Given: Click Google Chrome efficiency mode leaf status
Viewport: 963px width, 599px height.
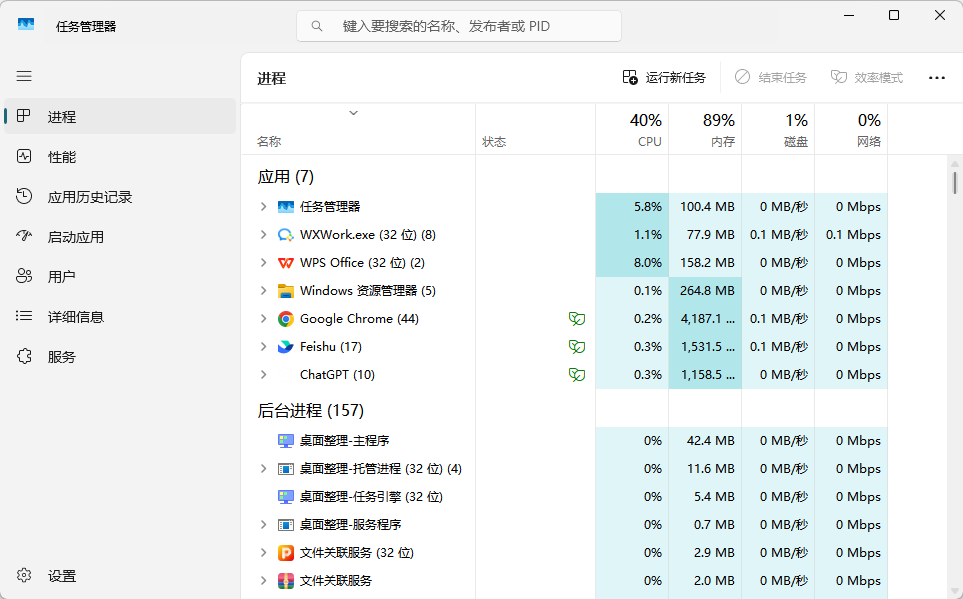Looking at the screenshot, I should pos(577,319).
